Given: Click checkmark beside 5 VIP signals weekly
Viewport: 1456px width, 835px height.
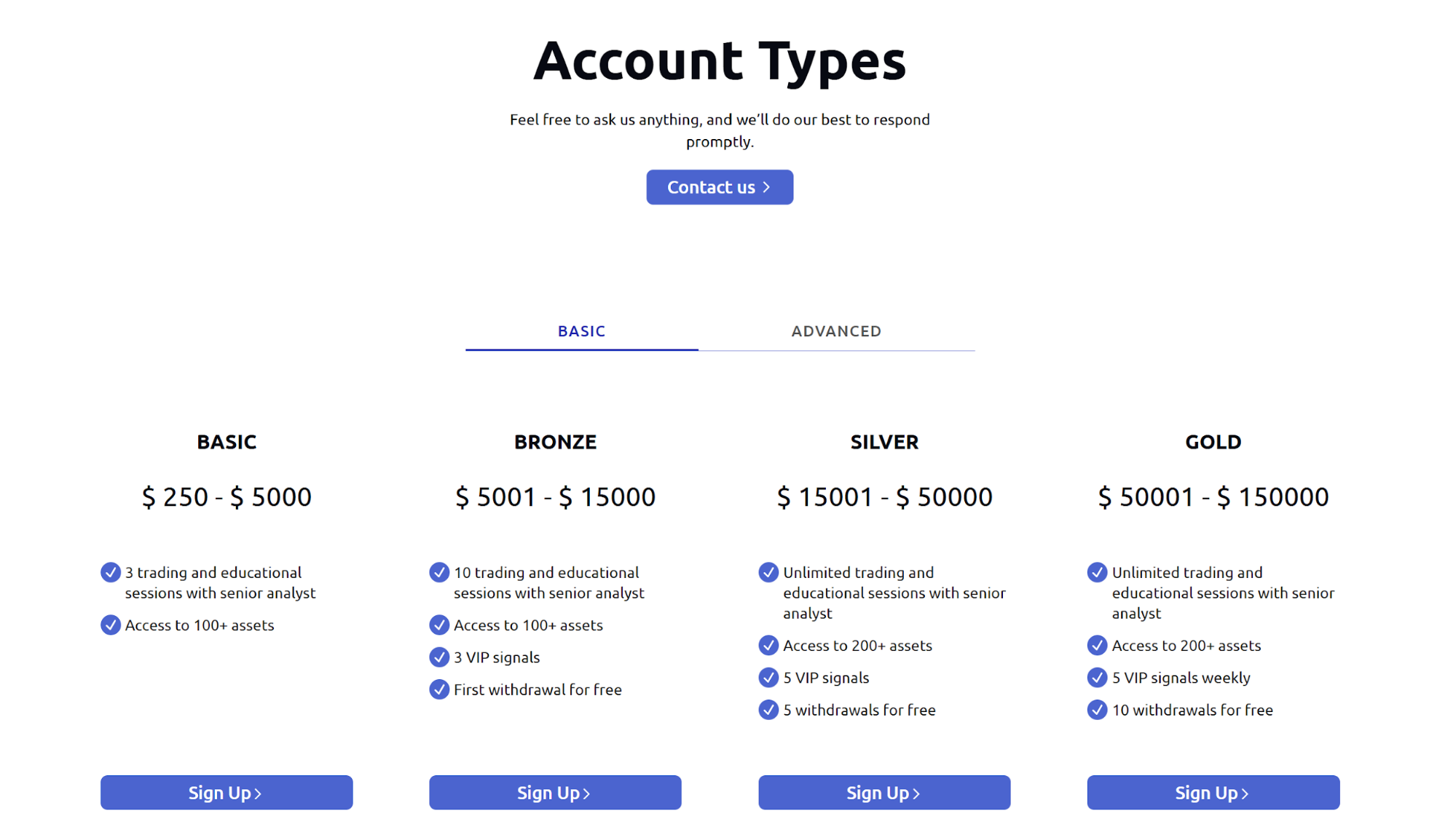Looking at the screenshot, I should tap(1097, 677).
